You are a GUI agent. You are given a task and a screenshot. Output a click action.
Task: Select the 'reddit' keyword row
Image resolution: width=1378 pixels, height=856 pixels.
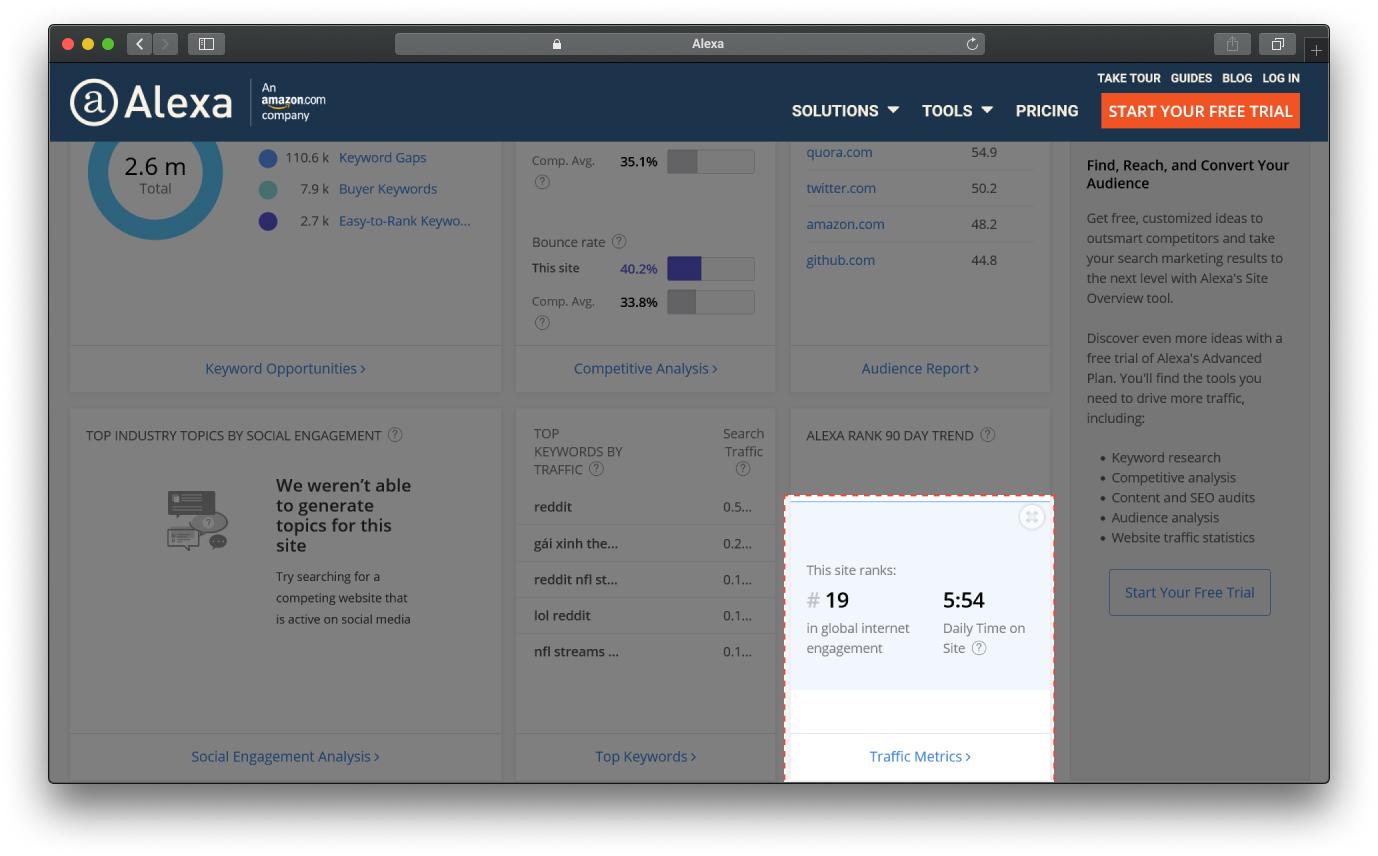click(x=645, y=507)
